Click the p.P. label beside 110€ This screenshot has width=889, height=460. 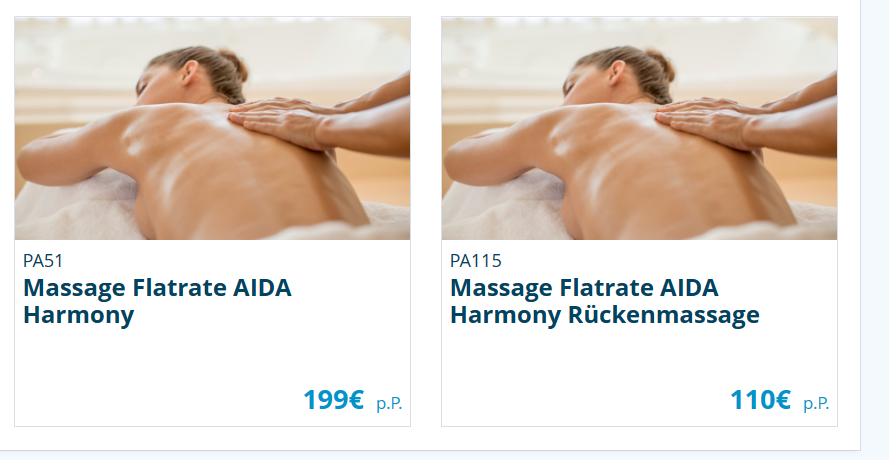click(816, 403)
